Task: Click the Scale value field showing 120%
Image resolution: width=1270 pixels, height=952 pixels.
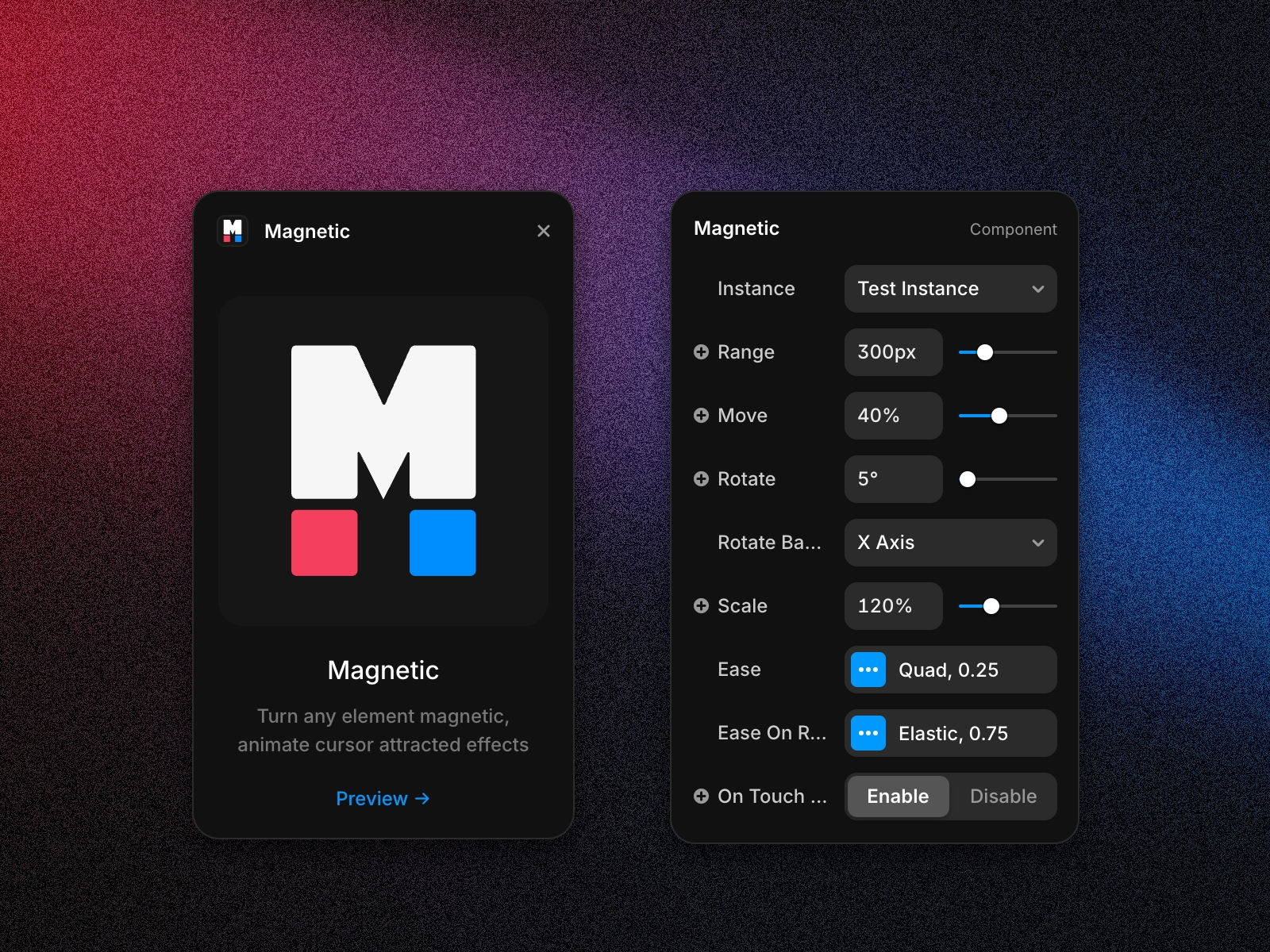Action: coord(893,606)
